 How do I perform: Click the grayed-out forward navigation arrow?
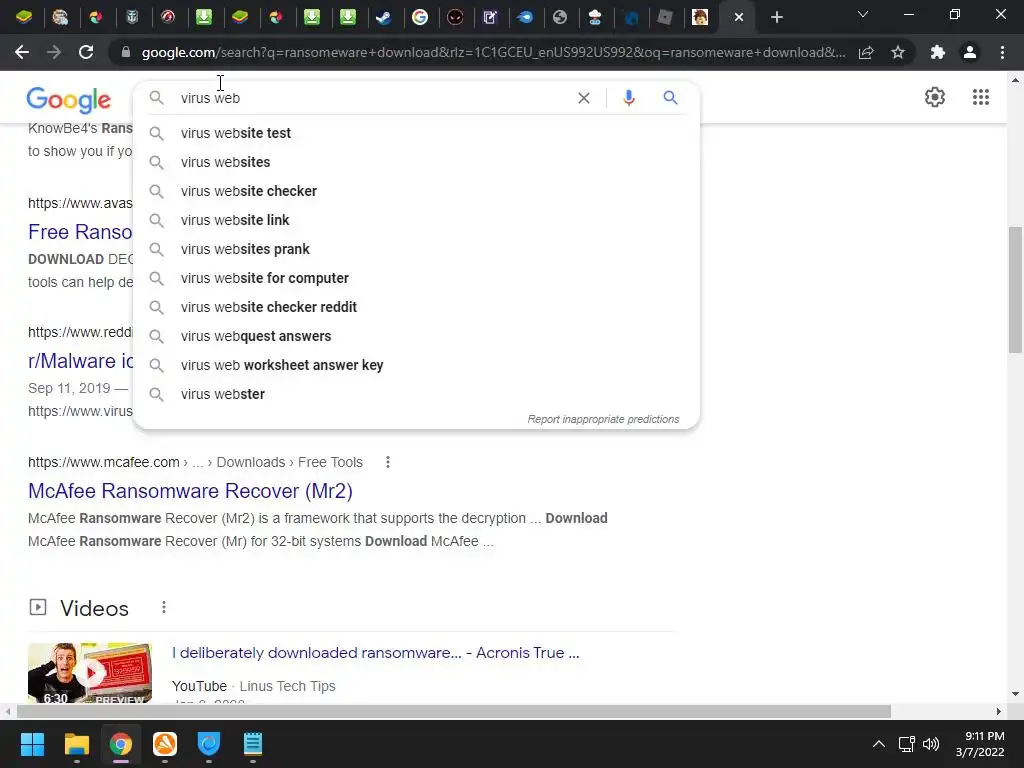point(54,52)
